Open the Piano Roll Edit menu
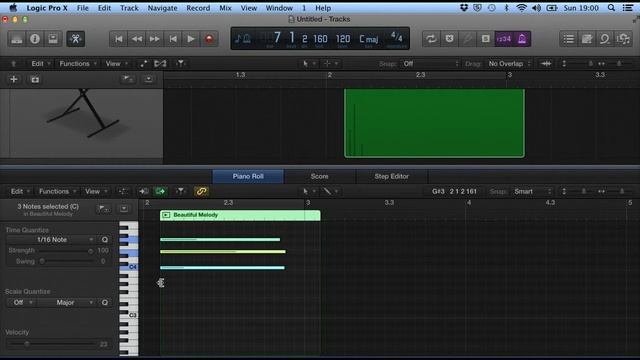This screenshot has width=640, height=360. [19, 191]
